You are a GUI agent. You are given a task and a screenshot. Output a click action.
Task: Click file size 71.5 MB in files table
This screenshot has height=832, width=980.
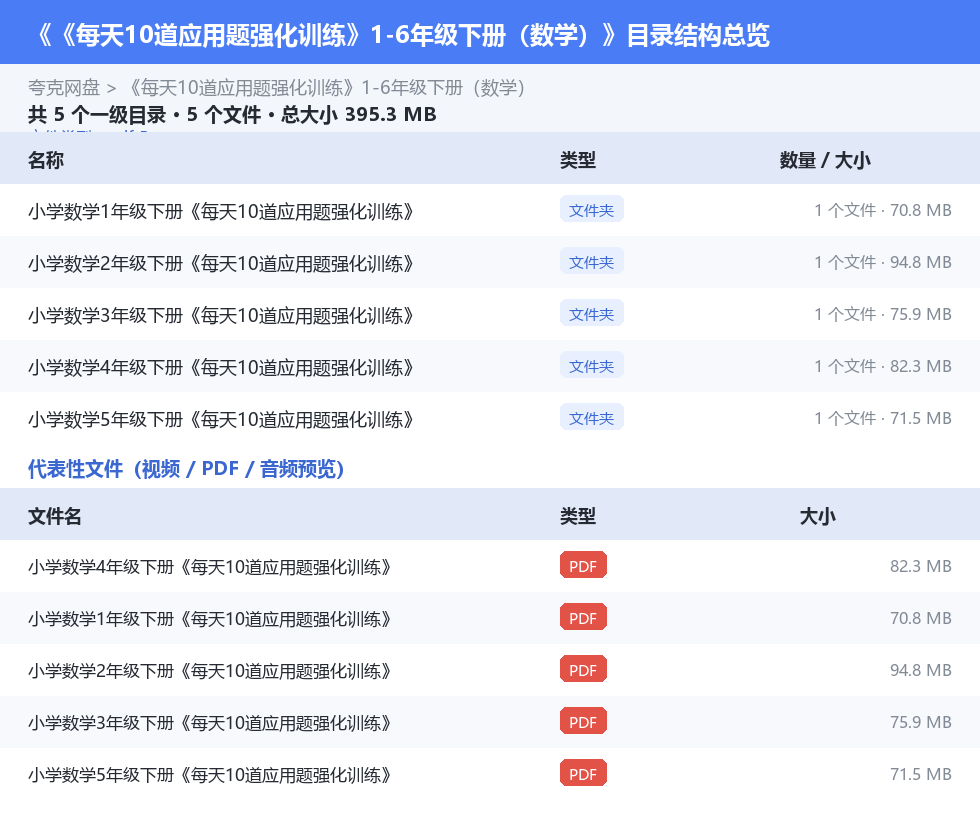point(921,773)
